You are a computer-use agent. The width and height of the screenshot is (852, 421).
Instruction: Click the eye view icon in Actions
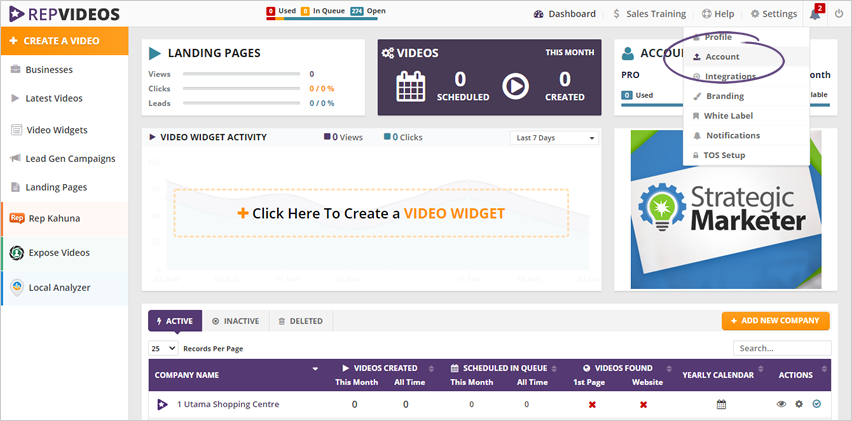pos(781,404)
